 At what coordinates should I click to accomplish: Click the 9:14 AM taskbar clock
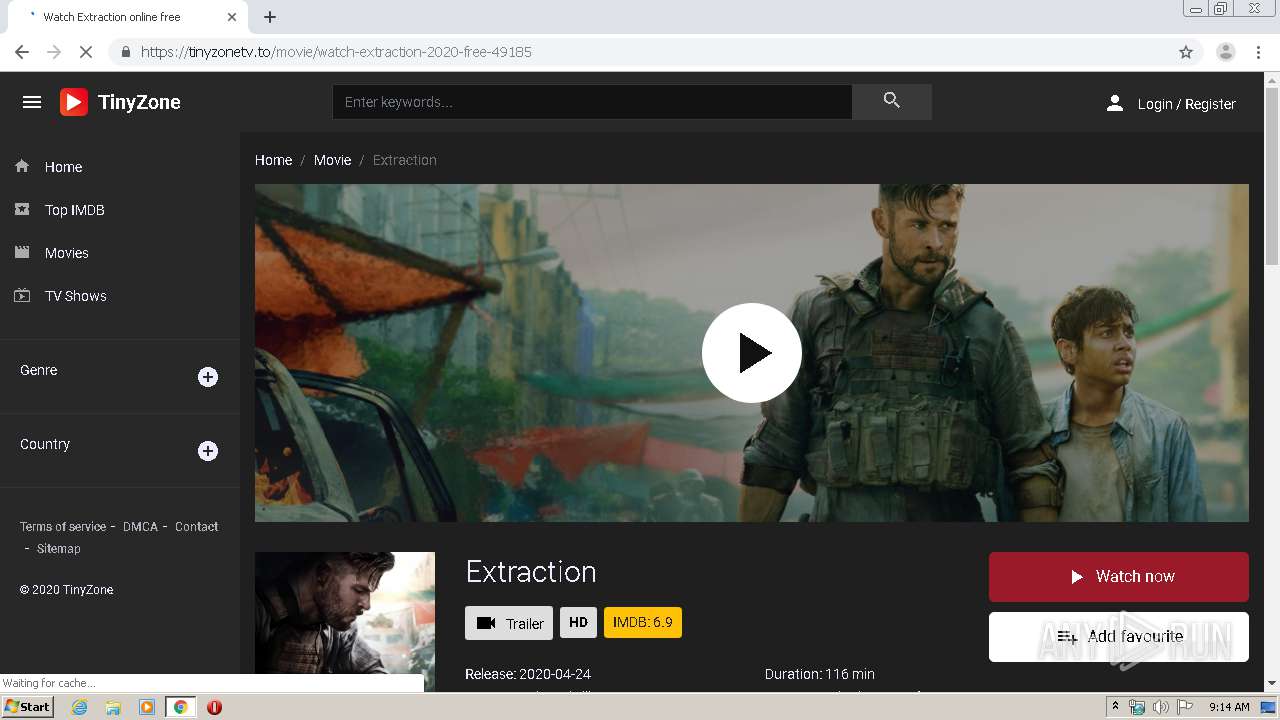coord(1229,707)
